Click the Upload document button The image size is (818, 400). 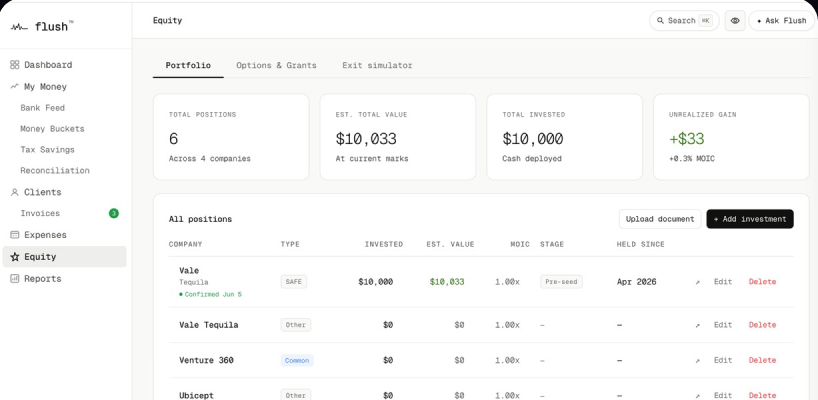pos(660,219)
